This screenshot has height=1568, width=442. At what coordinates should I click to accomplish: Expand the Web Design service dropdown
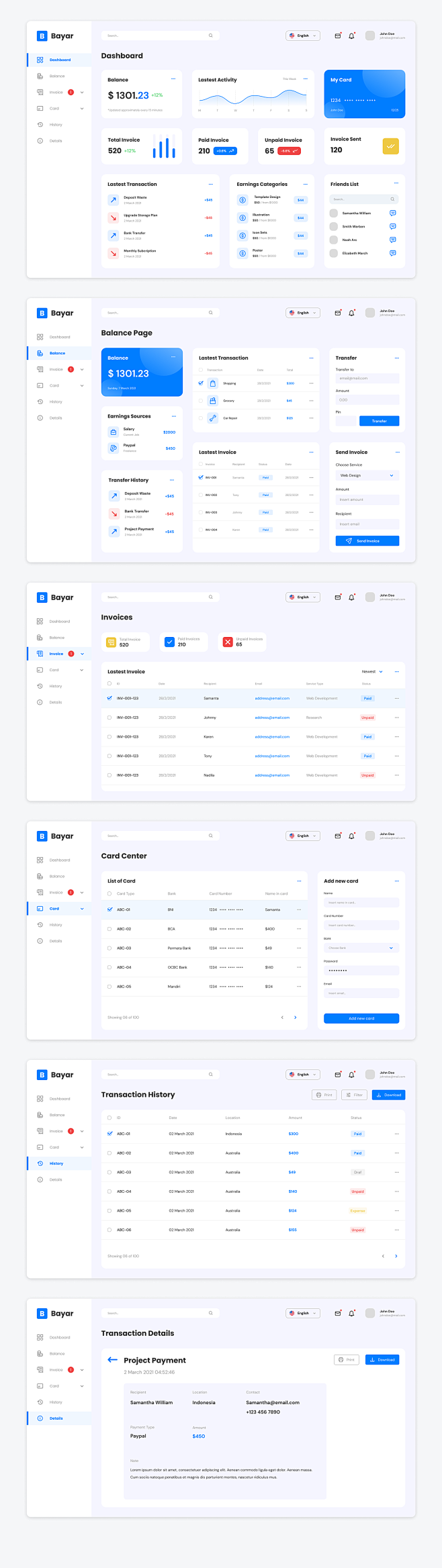tap(367, 475)
